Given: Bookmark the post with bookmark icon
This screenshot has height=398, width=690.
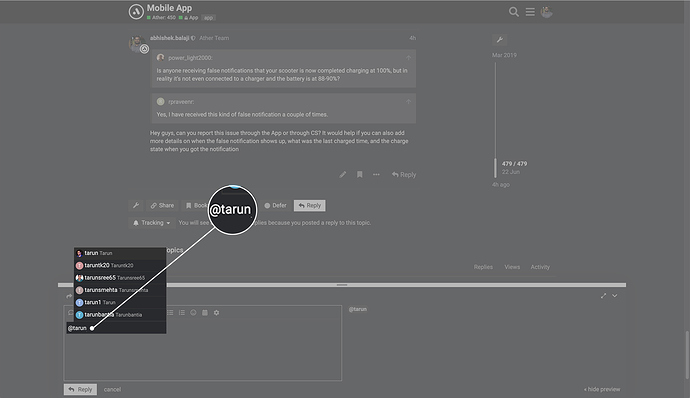Looking at the screenshot, I should tap(360, 174).
